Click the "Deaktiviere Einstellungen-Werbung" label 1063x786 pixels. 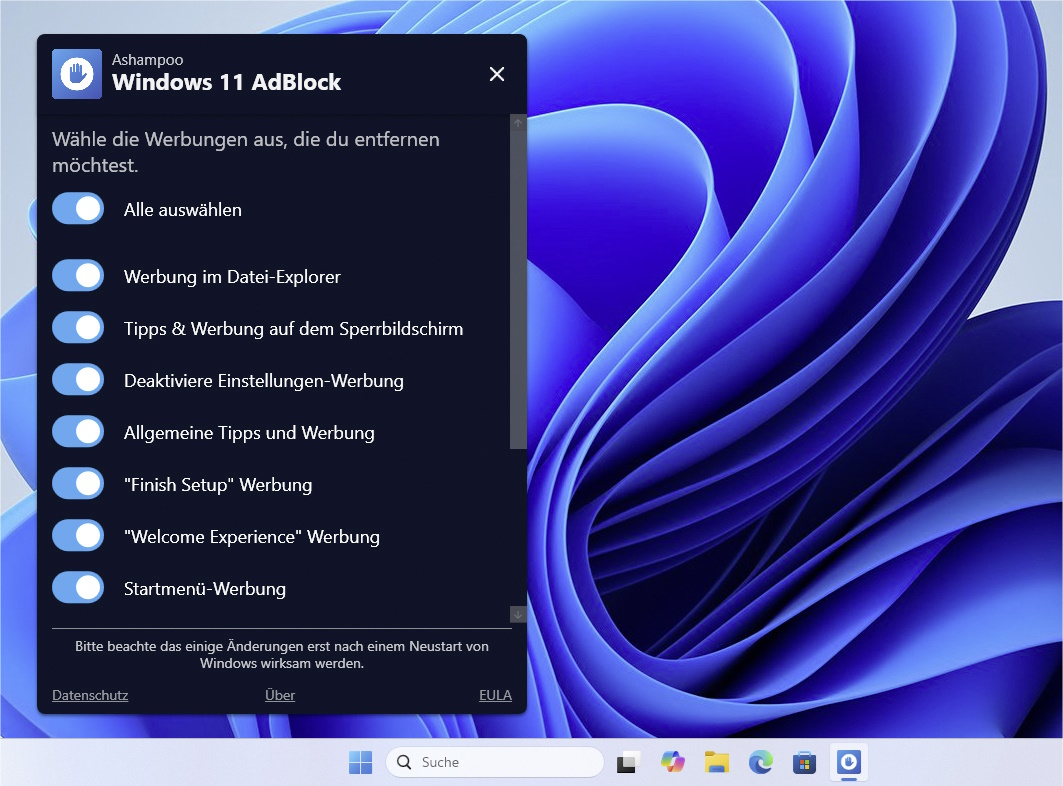pos(264,380)
